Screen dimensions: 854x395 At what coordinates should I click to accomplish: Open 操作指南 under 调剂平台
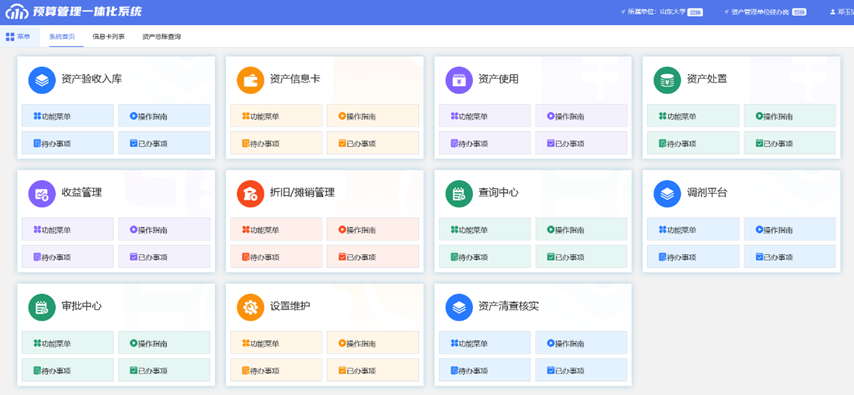(790, 229)
